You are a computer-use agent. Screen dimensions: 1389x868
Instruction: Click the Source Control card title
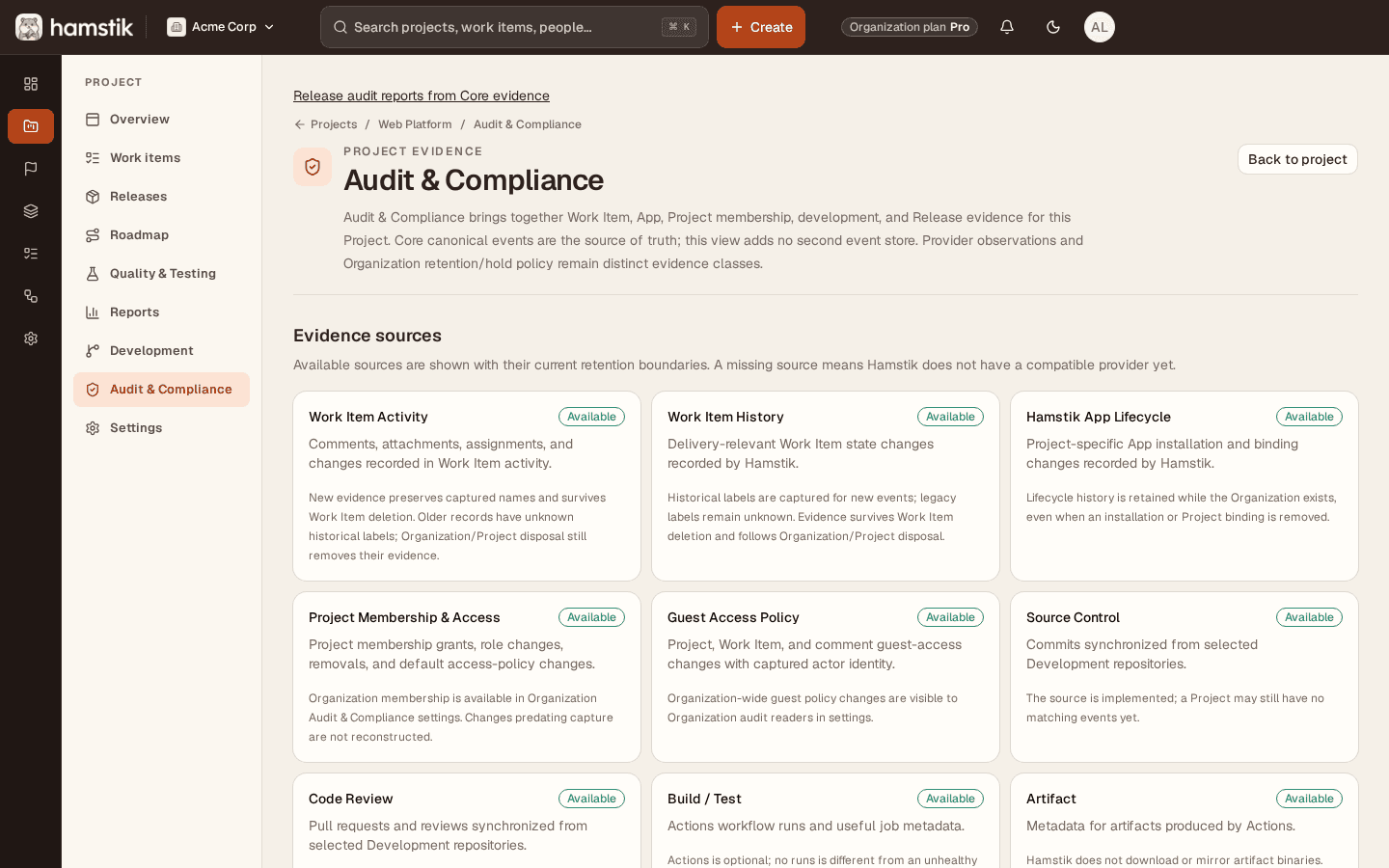tap(1073, 617)
